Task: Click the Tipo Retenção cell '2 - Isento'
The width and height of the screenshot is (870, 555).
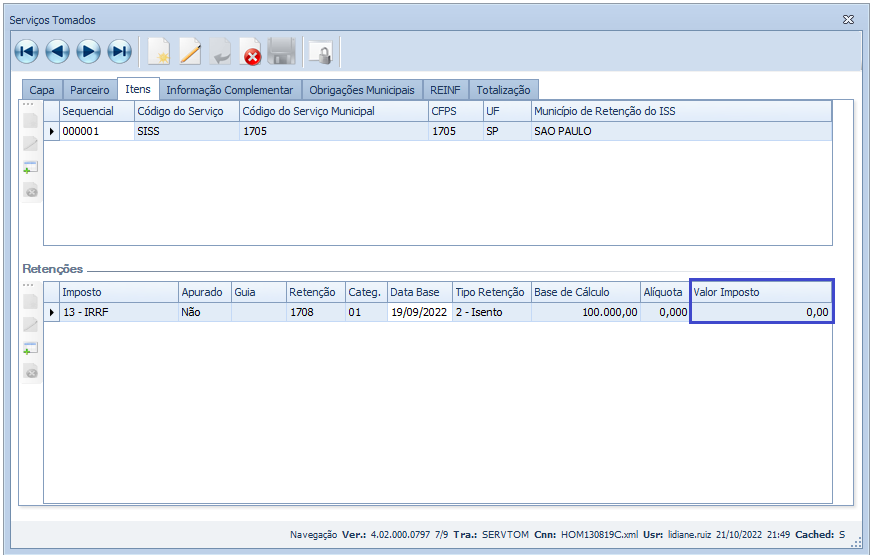Action: click(490, 313)
